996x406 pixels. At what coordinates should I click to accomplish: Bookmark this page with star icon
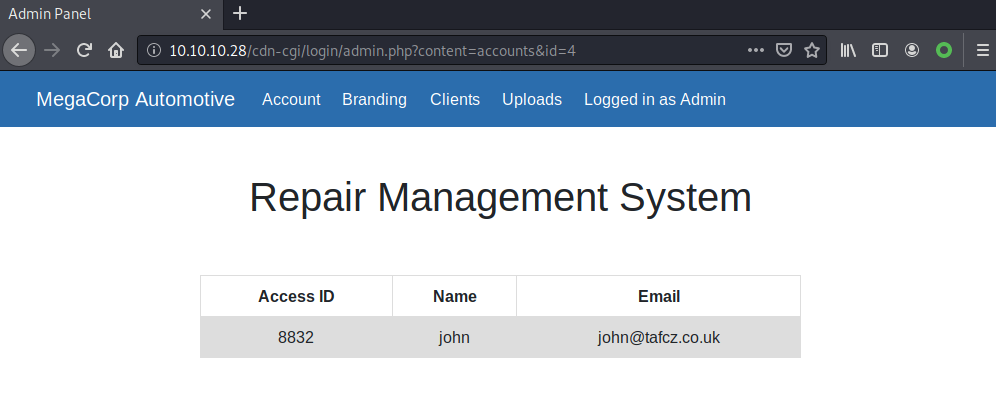coord(812,50)
